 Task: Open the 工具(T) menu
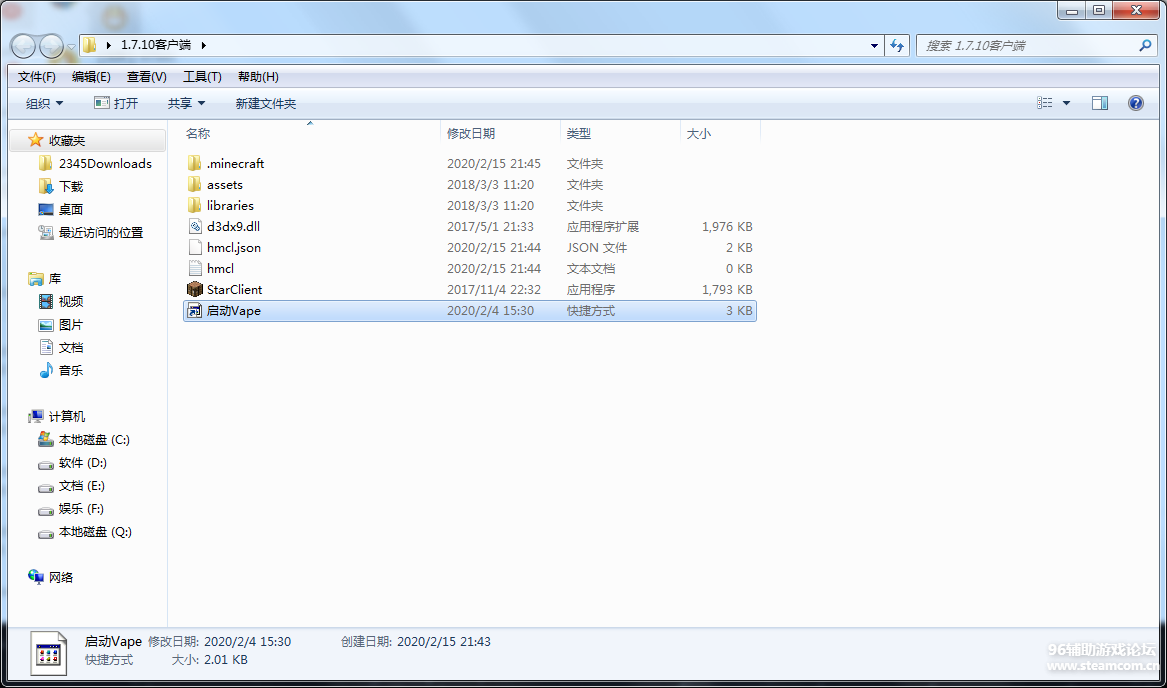pos(202,77)
